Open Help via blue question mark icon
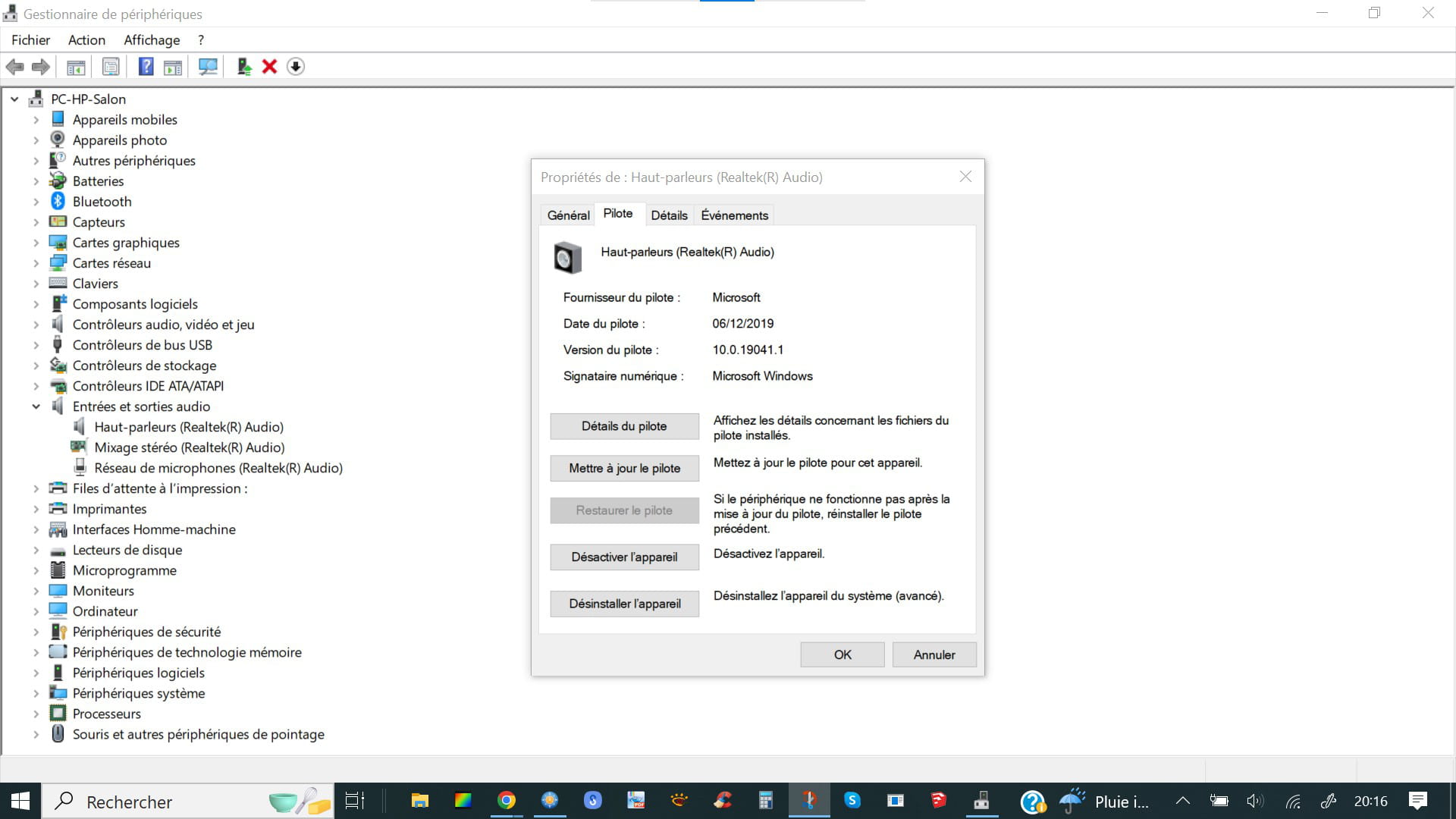The width and height of the screenshot is (1456, 819). tap(146, 67)
